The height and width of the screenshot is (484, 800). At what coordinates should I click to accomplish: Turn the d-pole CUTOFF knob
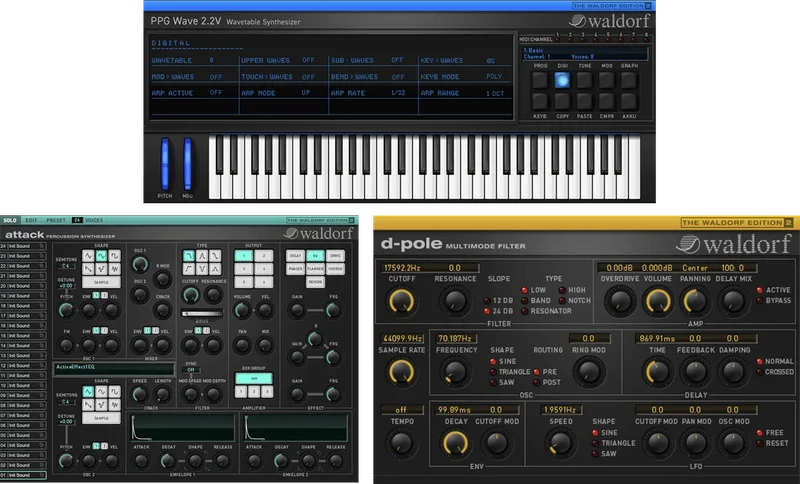[x=402, y=301]
